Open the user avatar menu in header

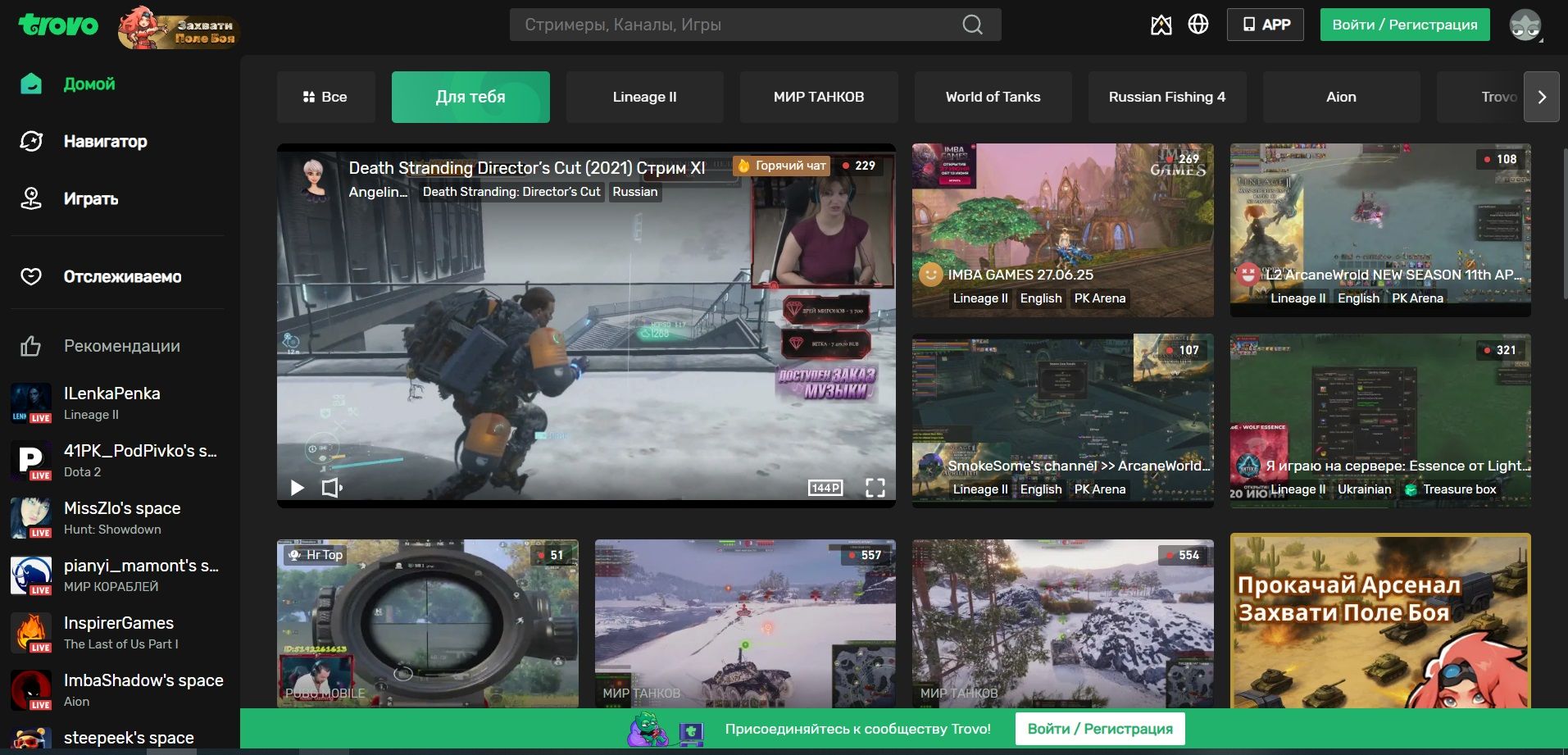[x=1525, y=25]
